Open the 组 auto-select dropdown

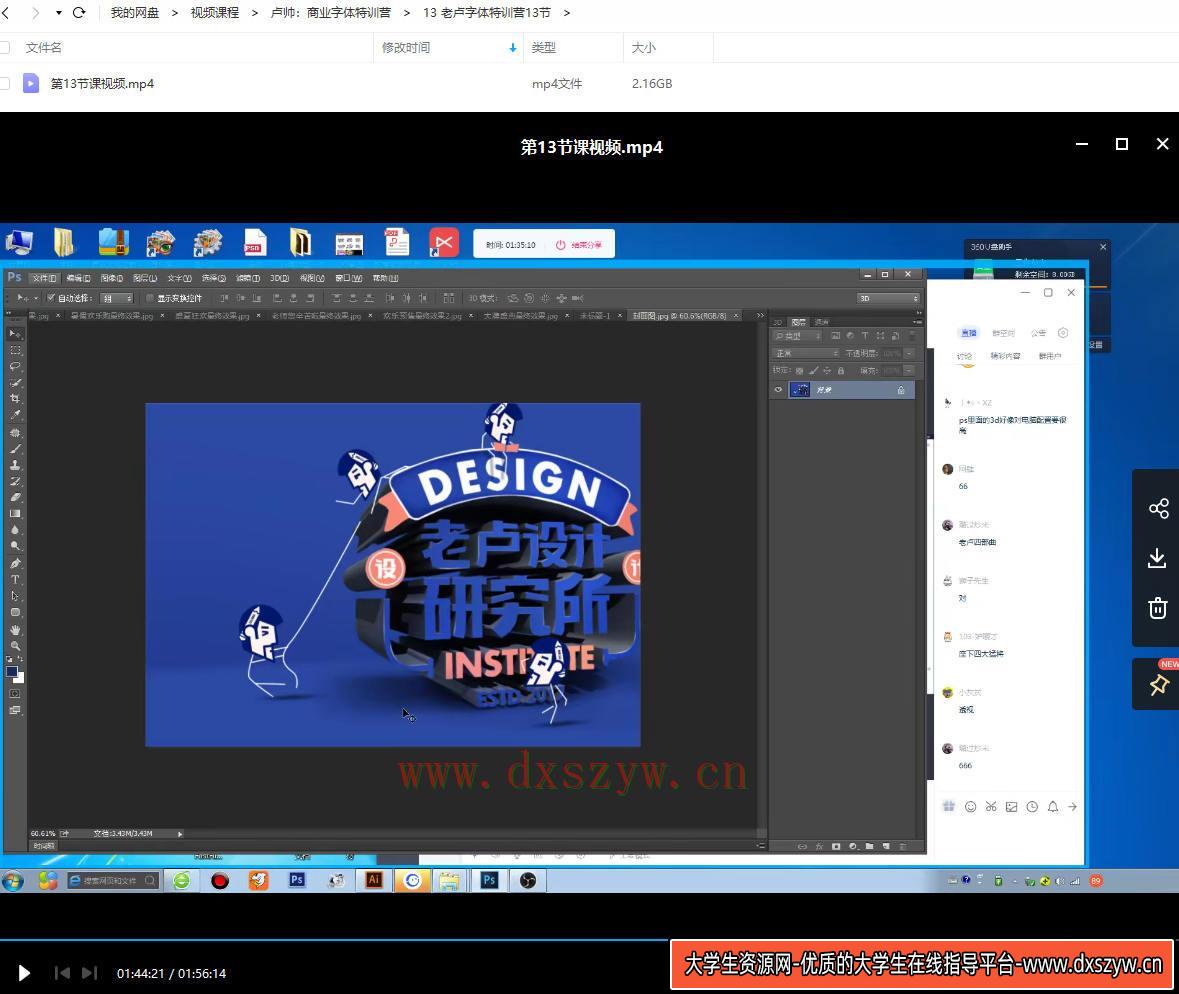(x=117, y=299)
